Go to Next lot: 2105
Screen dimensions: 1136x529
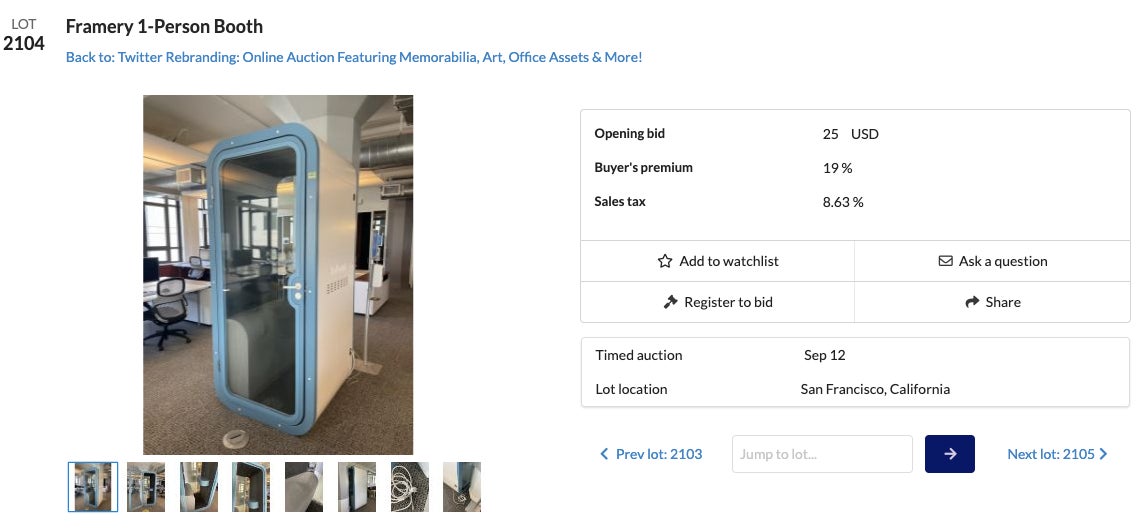click(1050, 454)
